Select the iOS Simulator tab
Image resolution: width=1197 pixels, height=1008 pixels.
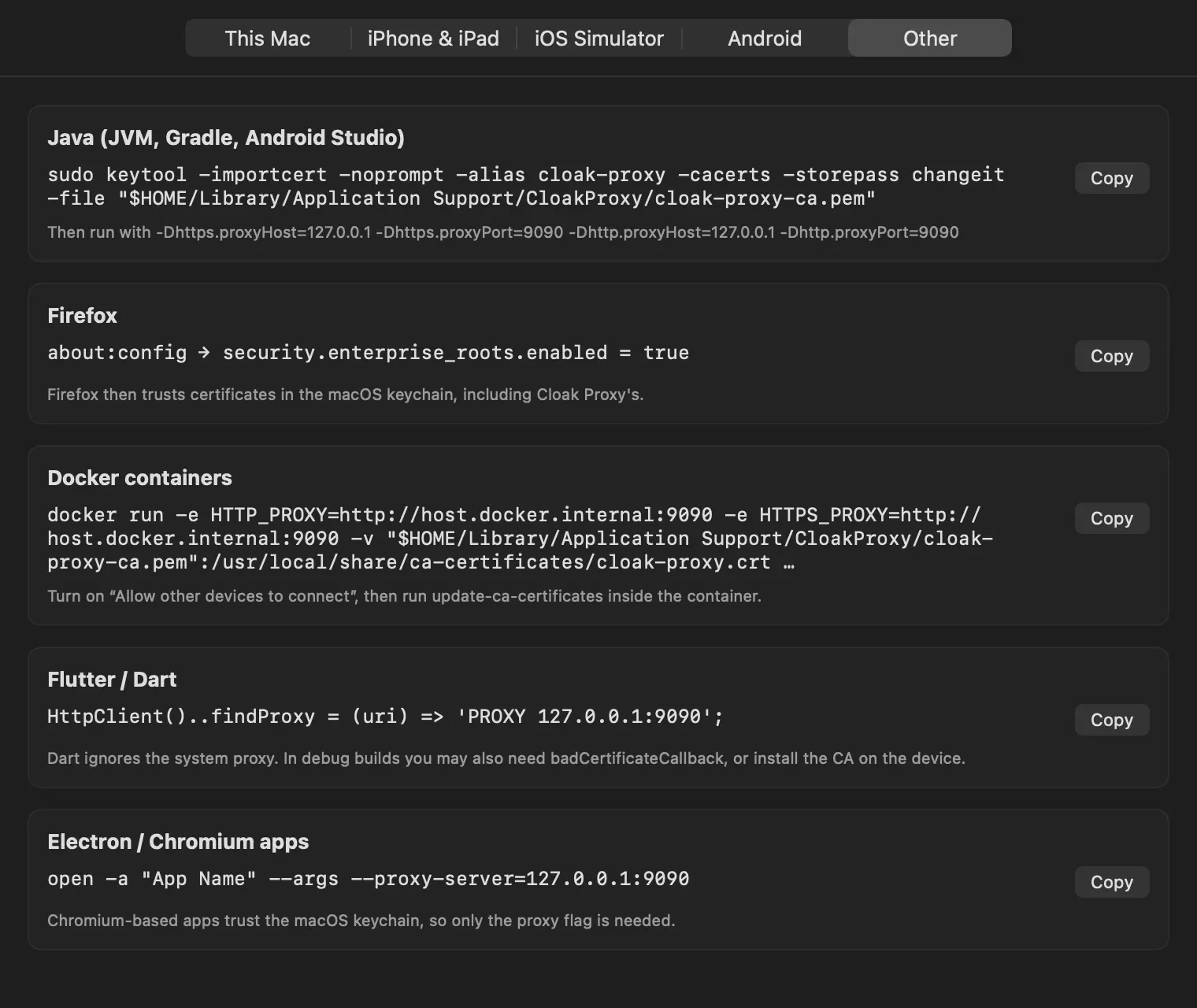coord(599,38)
